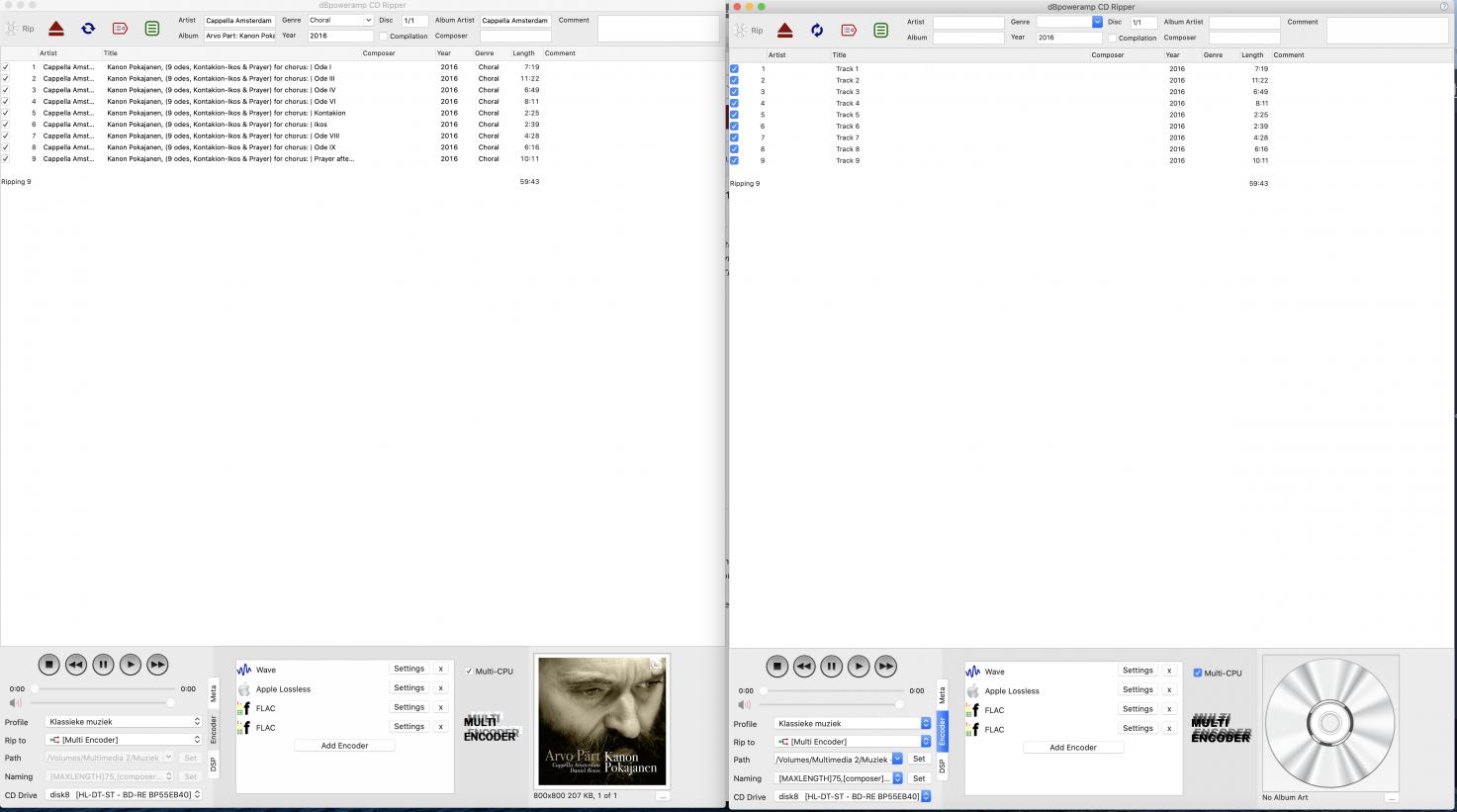Viewport: 1457px width, 812px height.
Task: Click the speaker volume icon in the right window
Action: coord(744,705)
